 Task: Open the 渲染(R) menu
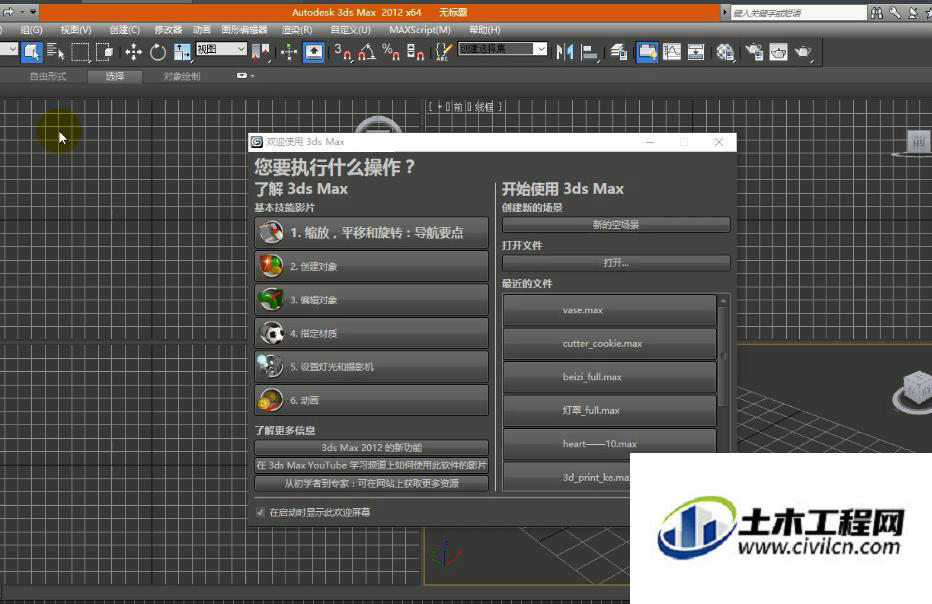pos(297,30)
